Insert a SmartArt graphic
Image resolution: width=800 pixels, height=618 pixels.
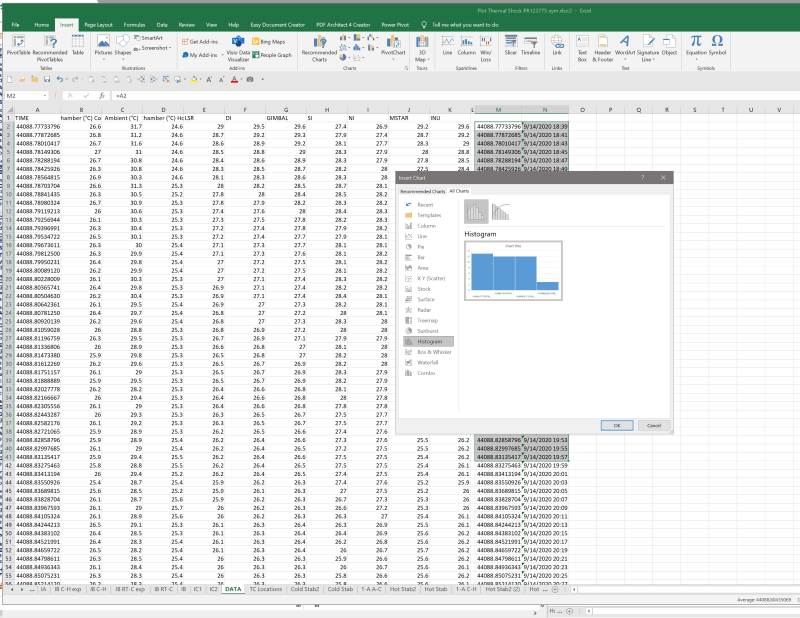[148, 38]
